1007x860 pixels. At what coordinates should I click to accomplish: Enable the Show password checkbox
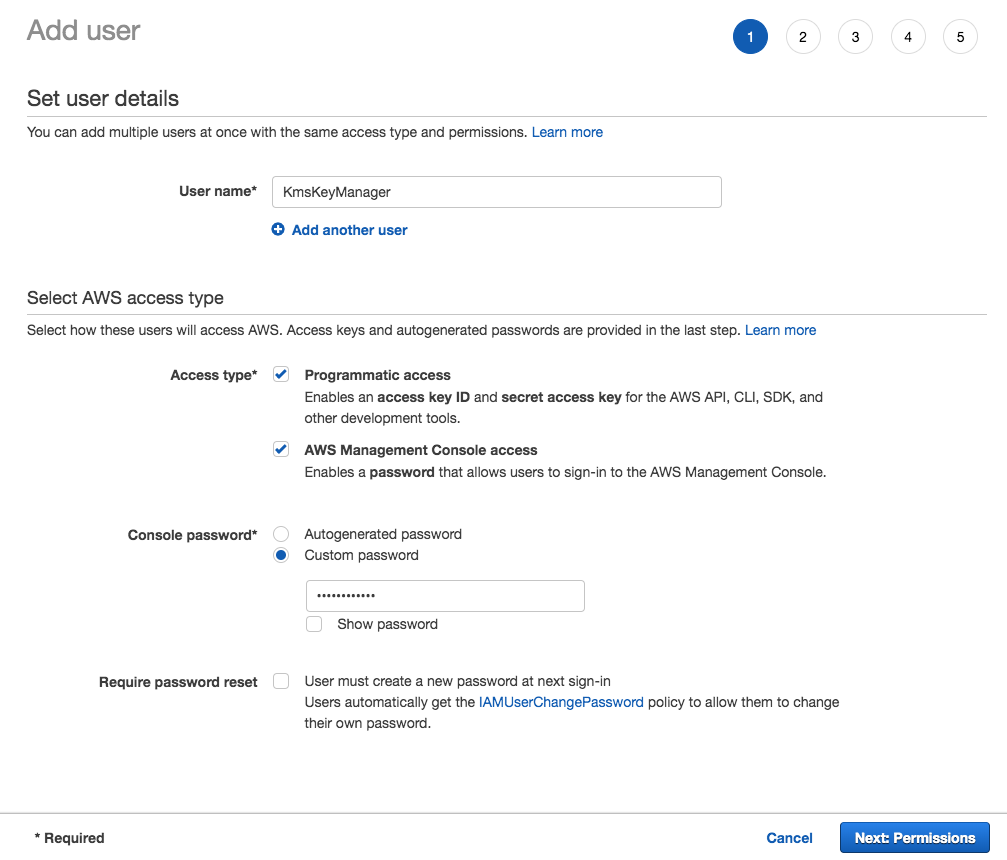click(314, 624)
